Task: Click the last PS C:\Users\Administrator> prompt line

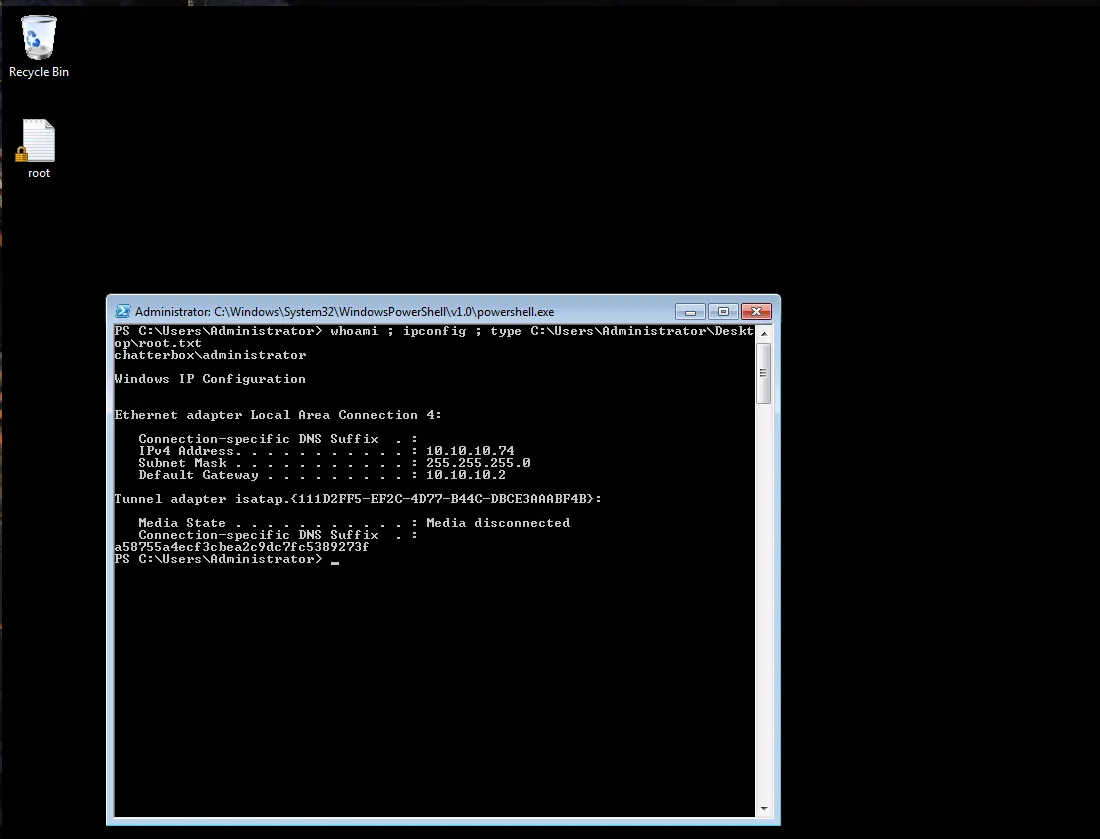Action: [218, 559]
